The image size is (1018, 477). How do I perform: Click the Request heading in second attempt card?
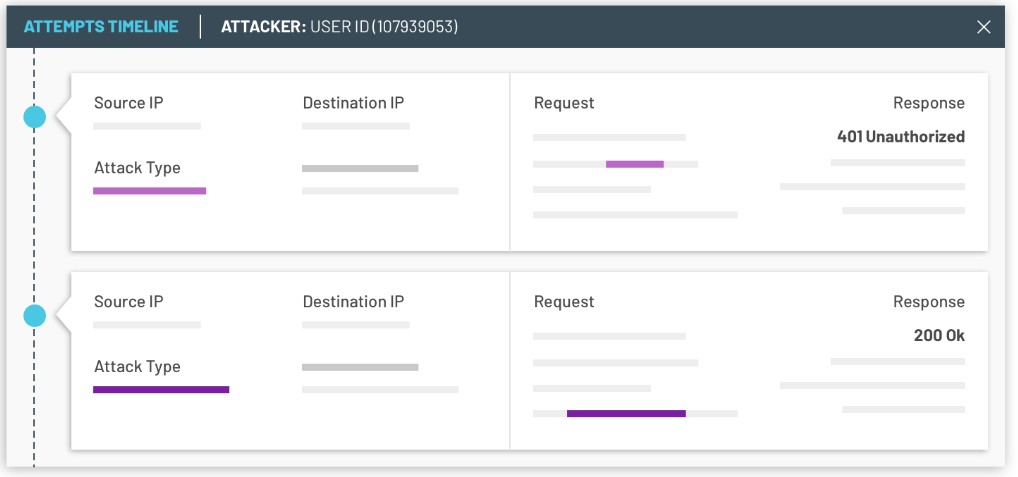tap(564, 302)
